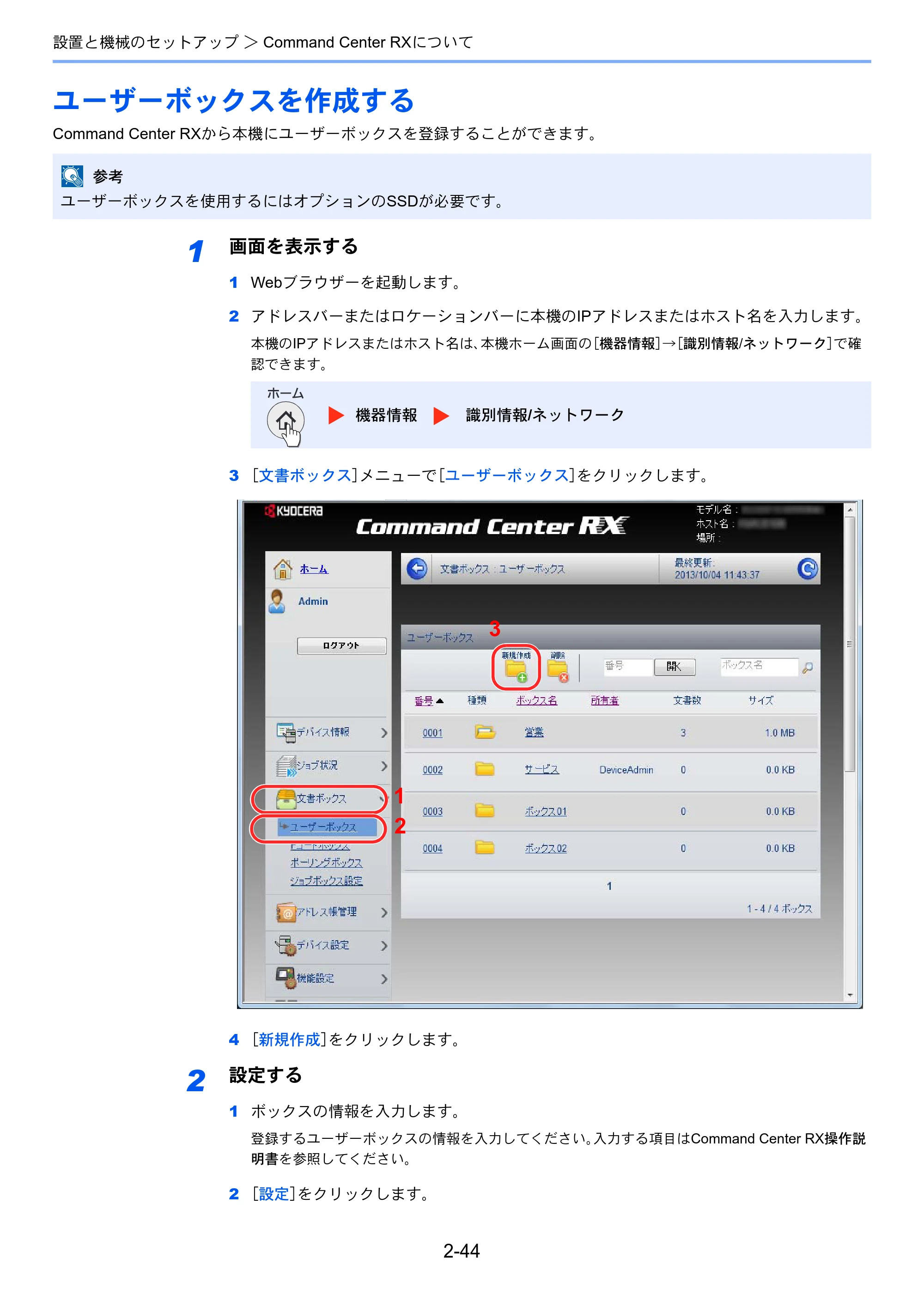The height and width of the screenshot is (1307, 924).
Task: Click the 削除 delete box folder icon
Action: (x=558, y=670)
